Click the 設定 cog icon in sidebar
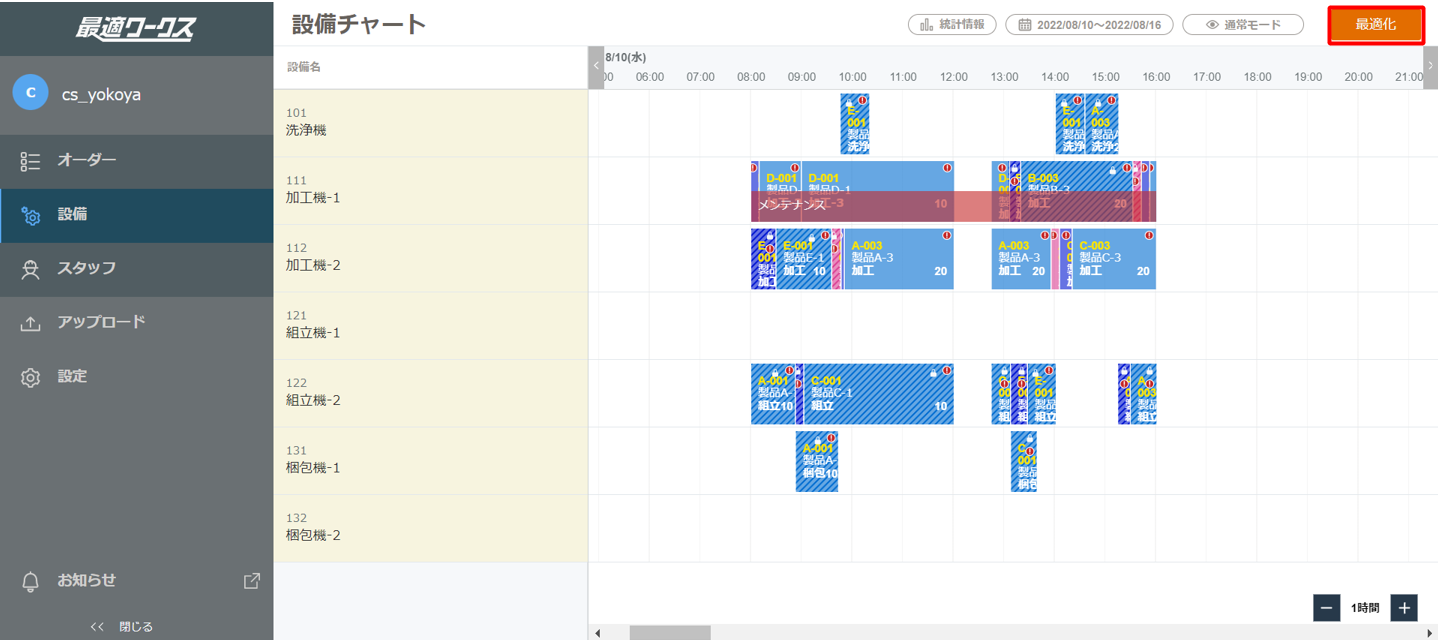The width and height of the screenshot is (1438, 640). (x=30, y=377)
